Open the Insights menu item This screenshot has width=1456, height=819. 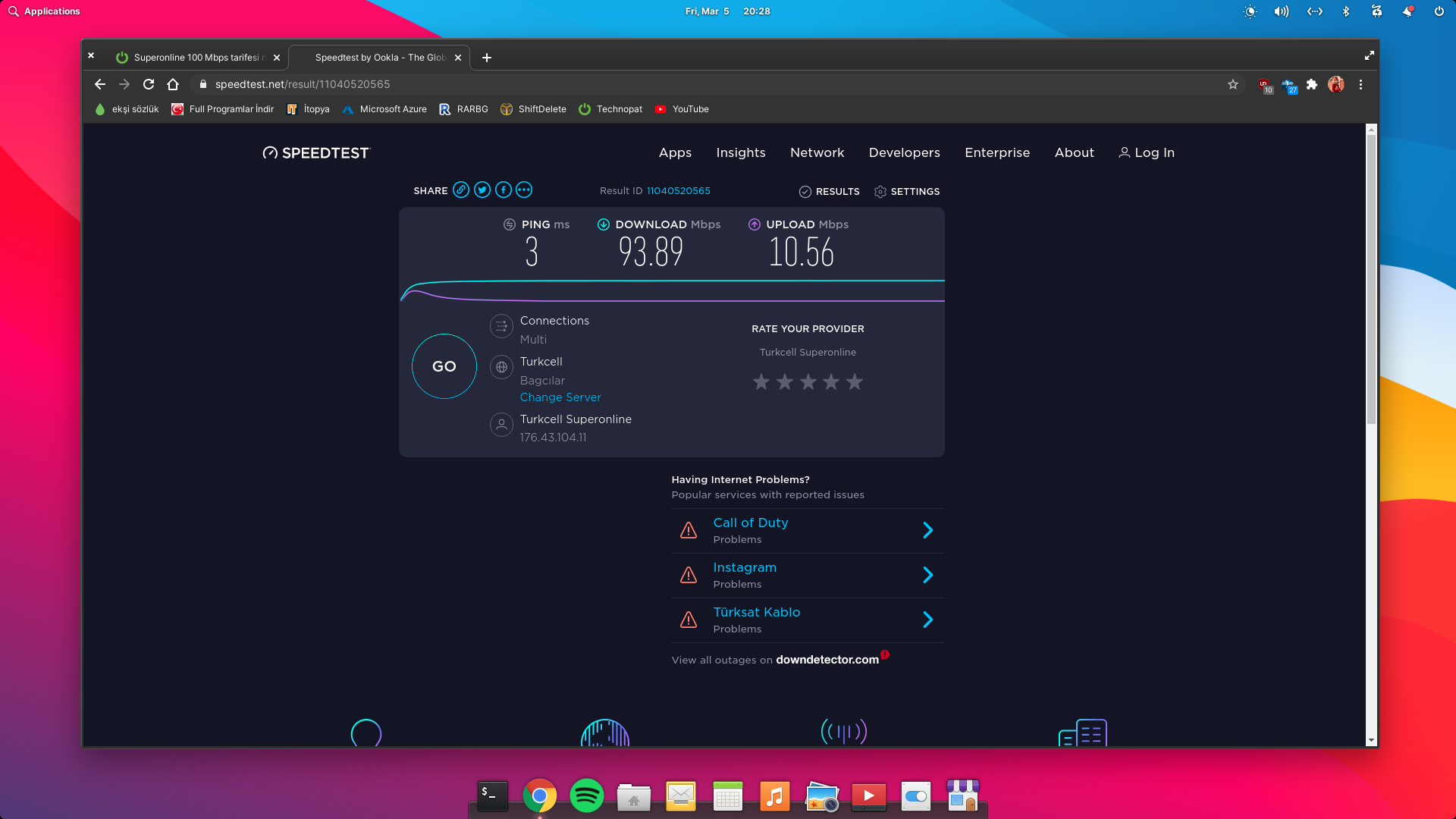pos(740,152)
